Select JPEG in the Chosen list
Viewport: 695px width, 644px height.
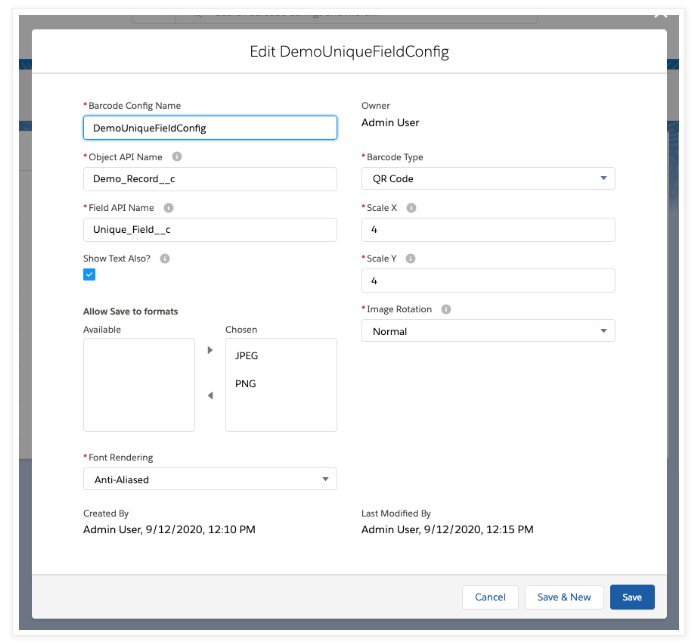pyautogui.click(x=247, y=355)
